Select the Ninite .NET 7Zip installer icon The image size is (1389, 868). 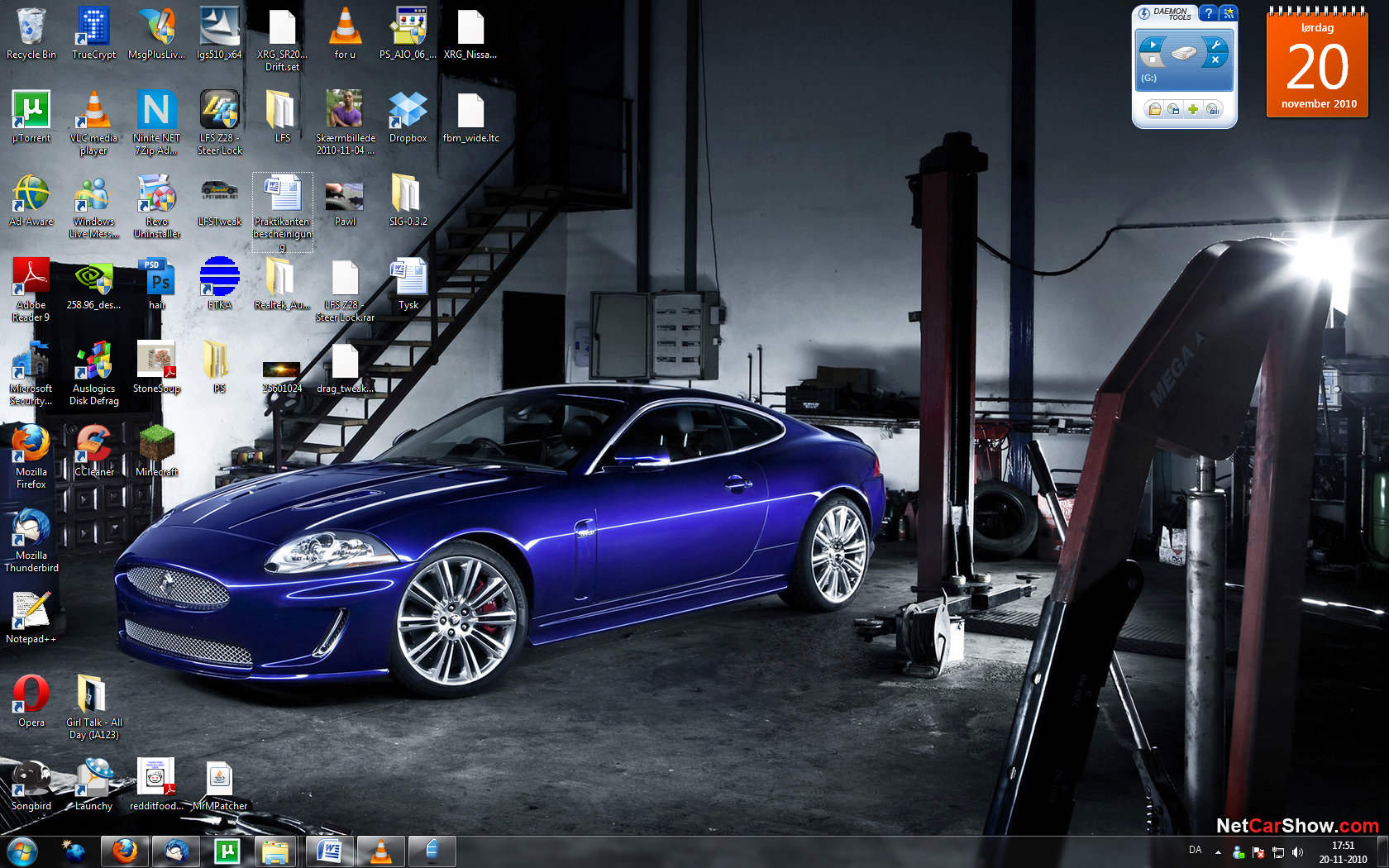pyautogui.click(x=156, y=123)
